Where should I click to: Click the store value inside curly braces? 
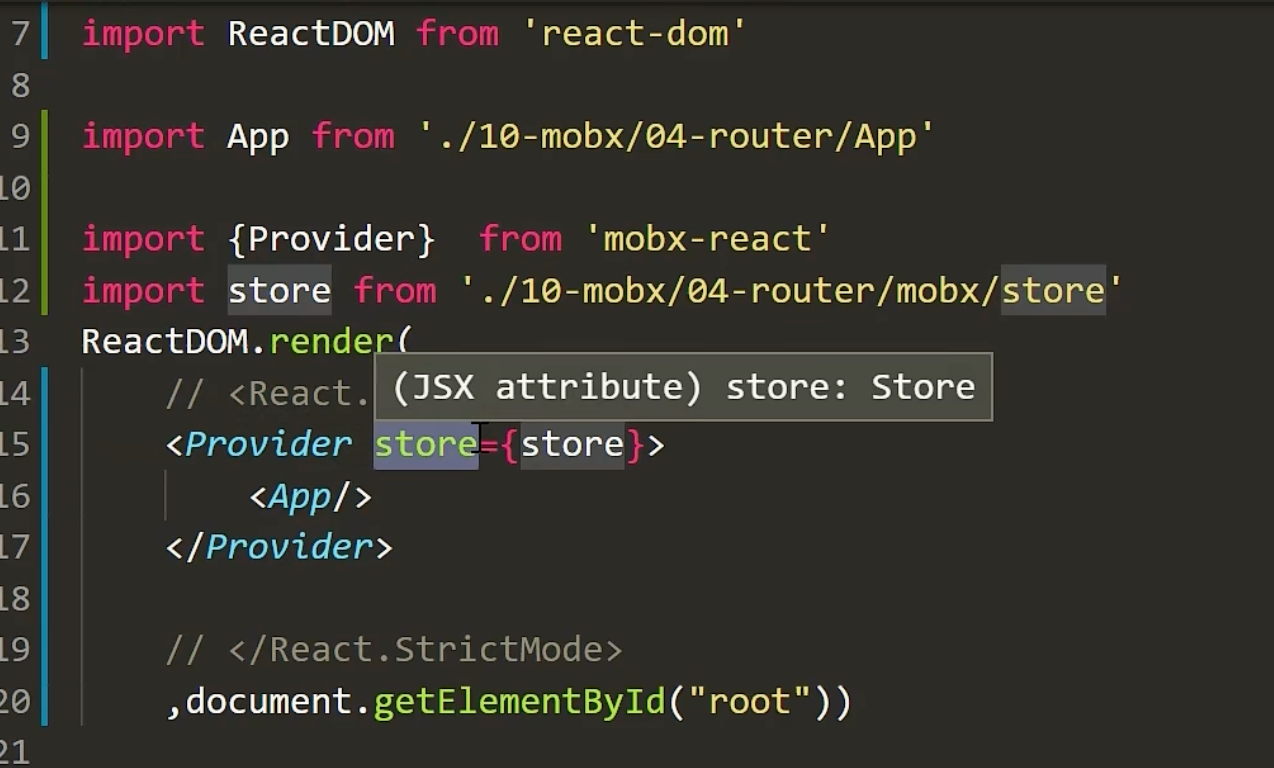[572, 444]
